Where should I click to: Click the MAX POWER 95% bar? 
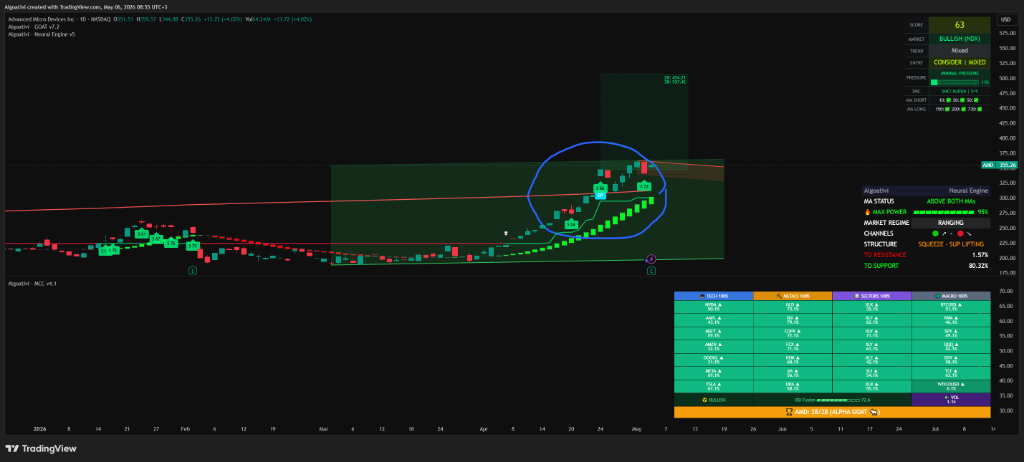point(943,212)
